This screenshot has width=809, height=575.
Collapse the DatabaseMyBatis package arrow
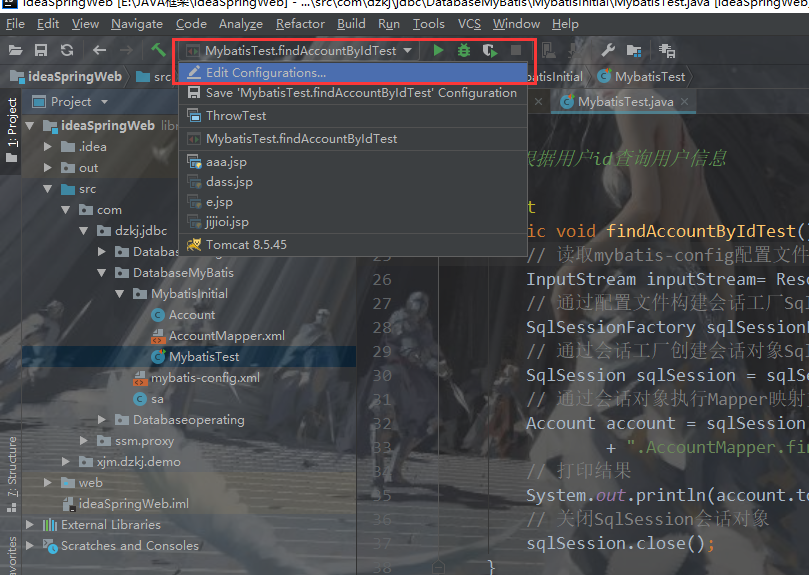[102, 273]
